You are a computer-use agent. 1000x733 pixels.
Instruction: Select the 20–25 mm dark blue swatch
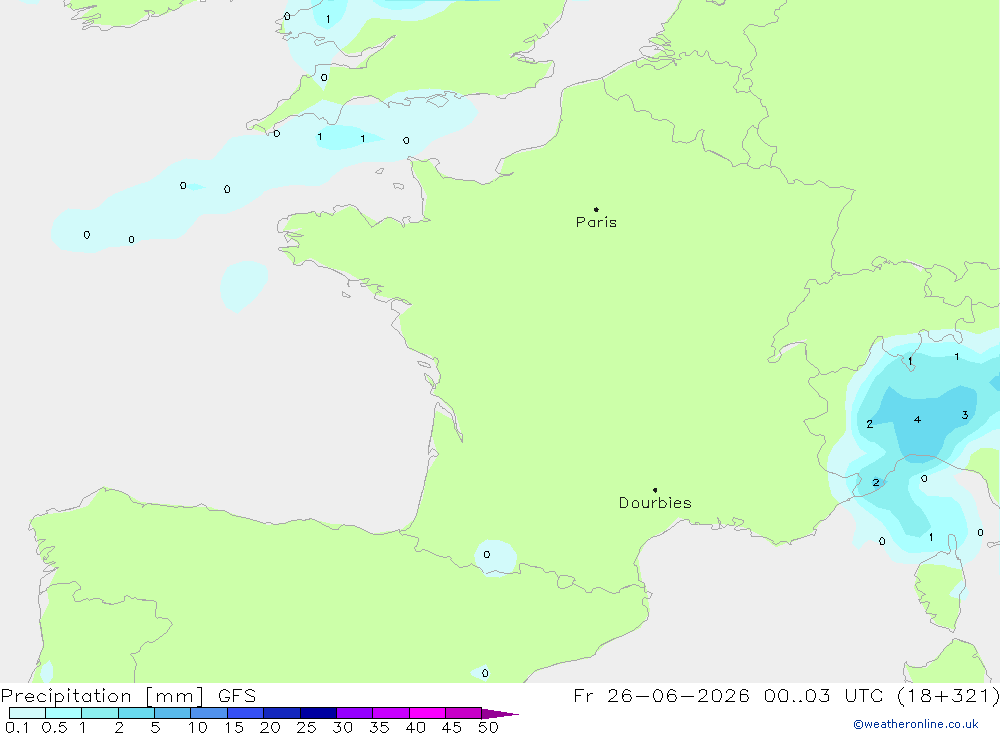pos(282,713)
